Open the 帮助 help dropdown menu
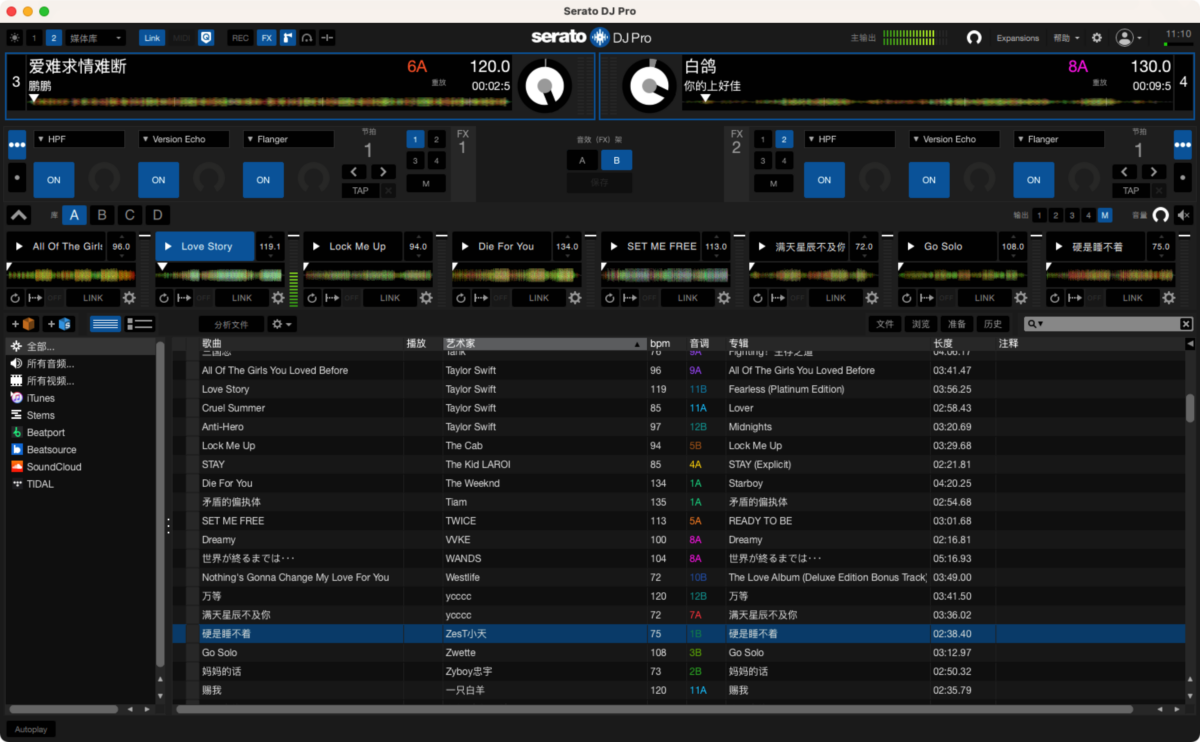1200x742 pixels. pyautogui.click(x=1066, y=38)
